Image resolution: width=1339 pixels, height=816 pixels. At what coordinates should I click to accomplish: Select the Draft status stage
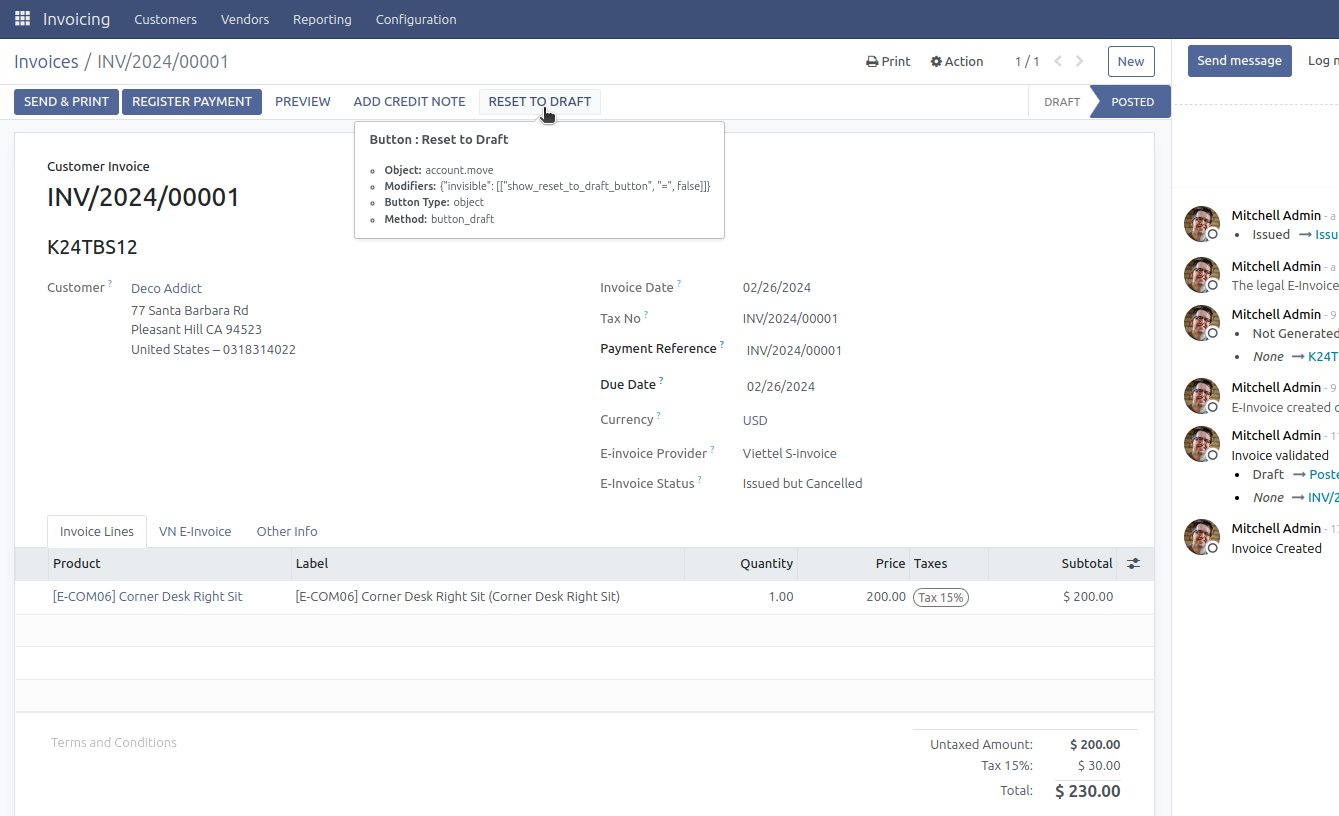(x=1061, y=102)
